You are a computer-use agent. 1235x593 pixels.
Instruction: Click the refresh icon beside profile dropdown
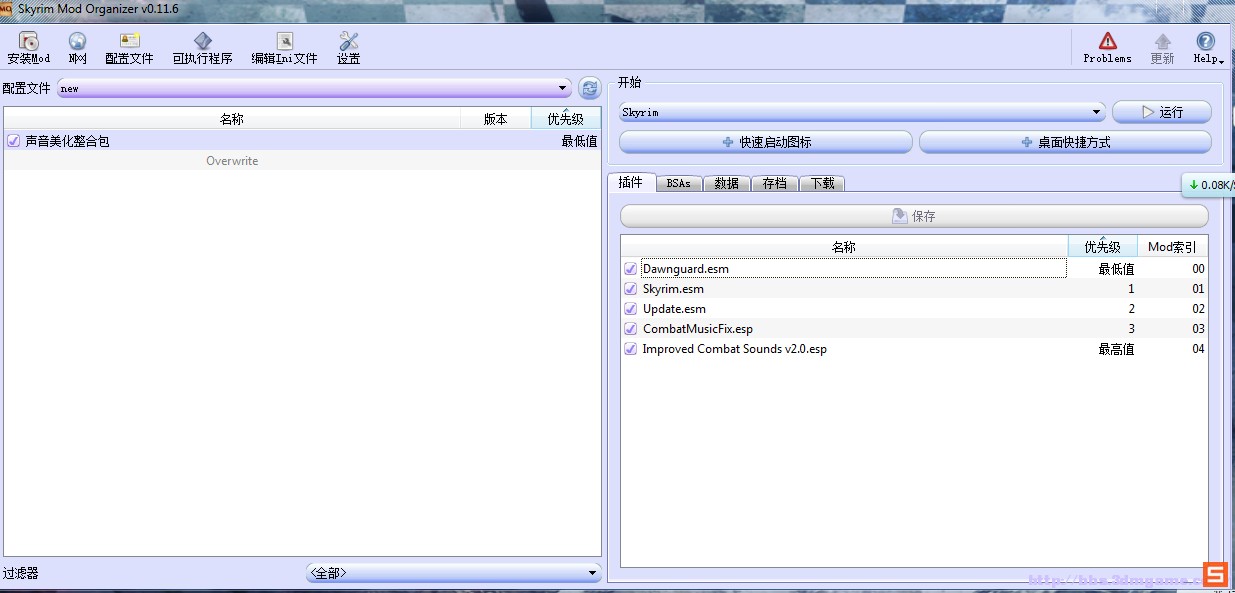(589, 88)
